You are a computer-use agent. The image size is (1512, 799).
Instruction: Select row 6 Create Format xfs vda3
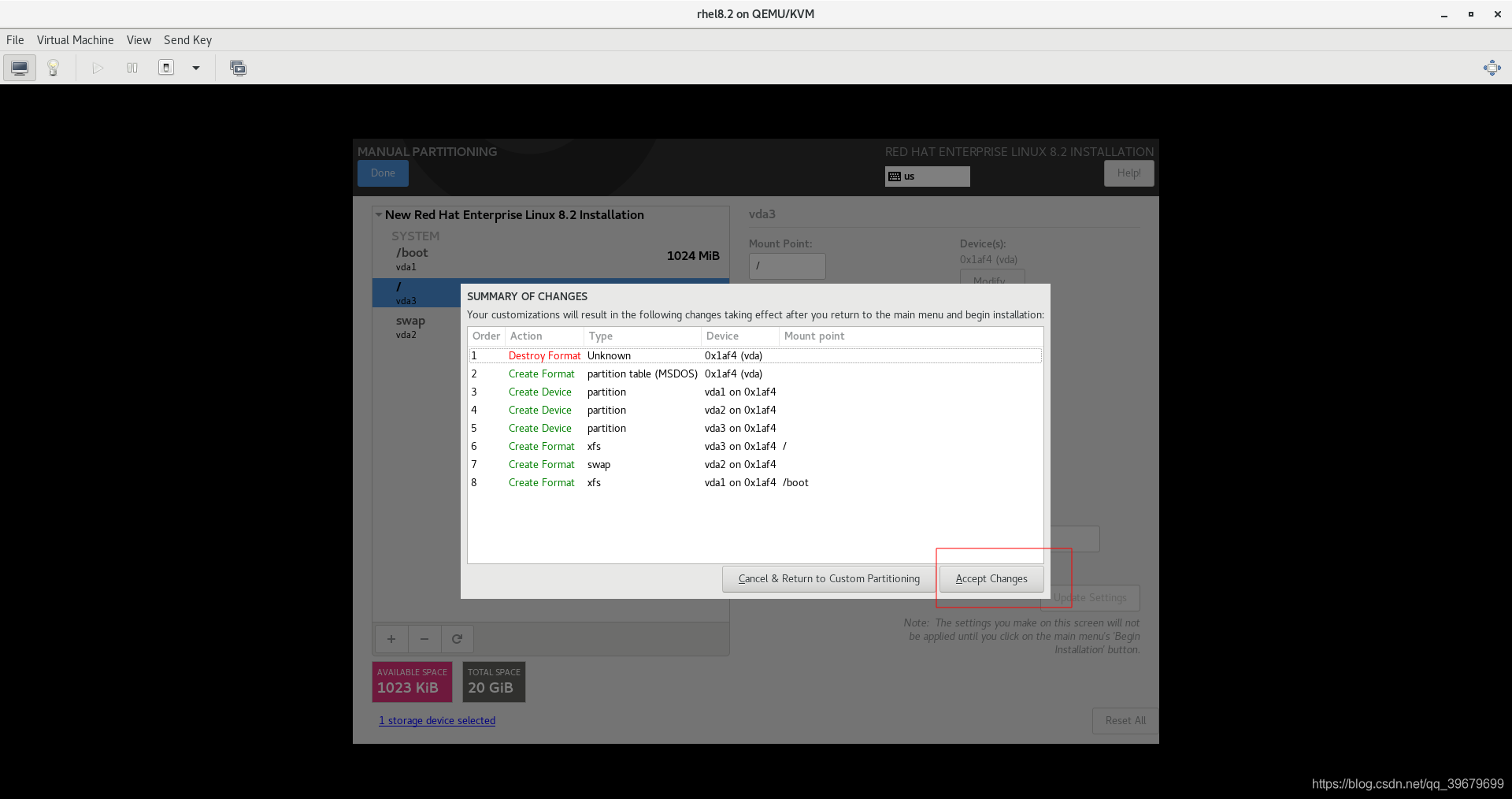point(755,447)
